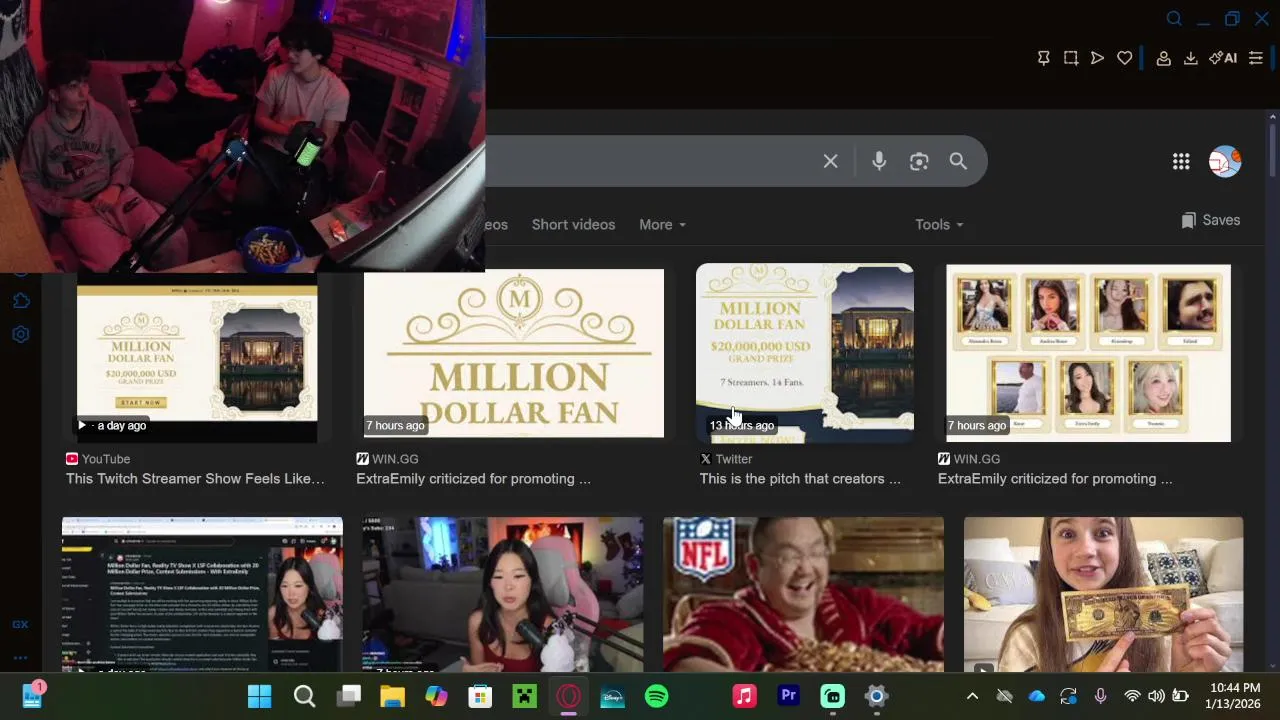1280x720 pixels.
Task: Open the Easy Setup sliders icon
Action: pyautogui.click(x=1255, y=58)
